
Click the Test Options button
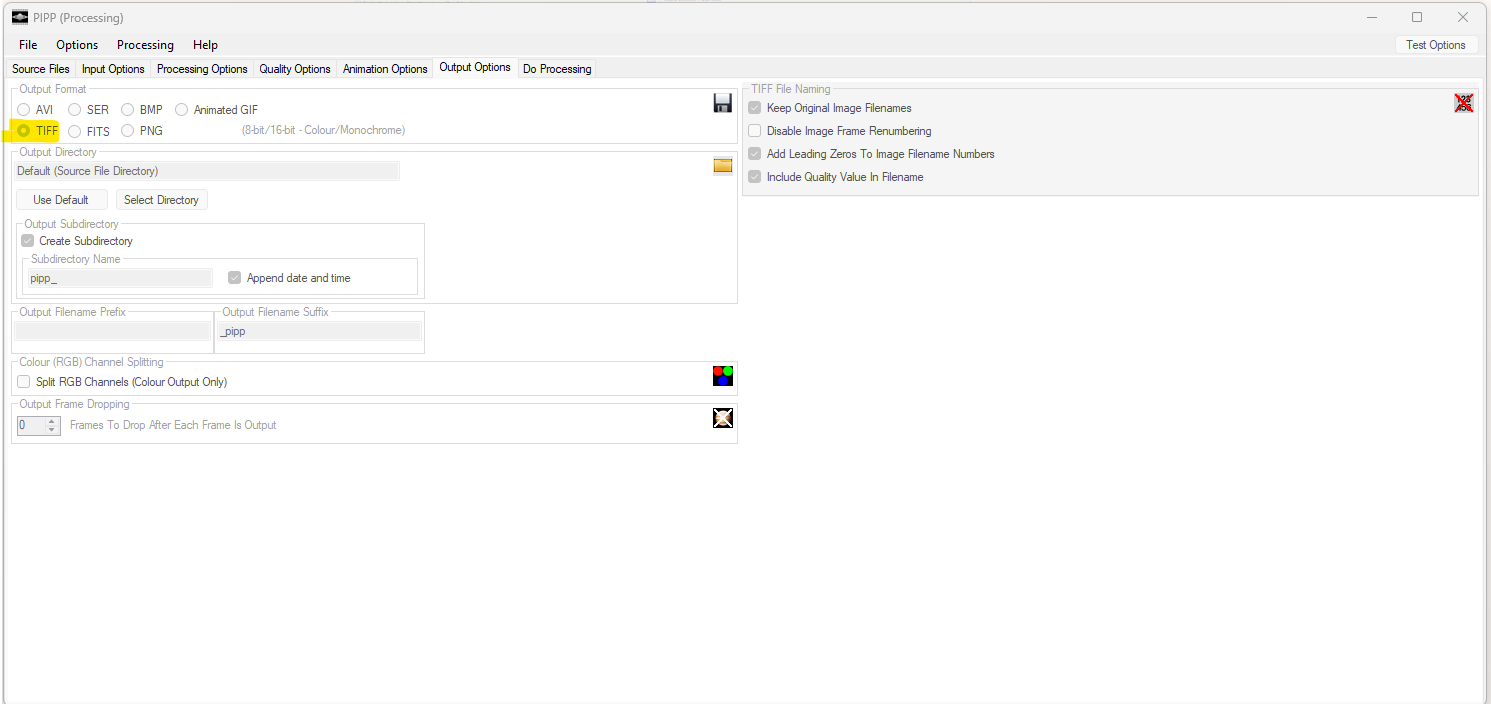pyautogui.click(x=1435, y=45)
